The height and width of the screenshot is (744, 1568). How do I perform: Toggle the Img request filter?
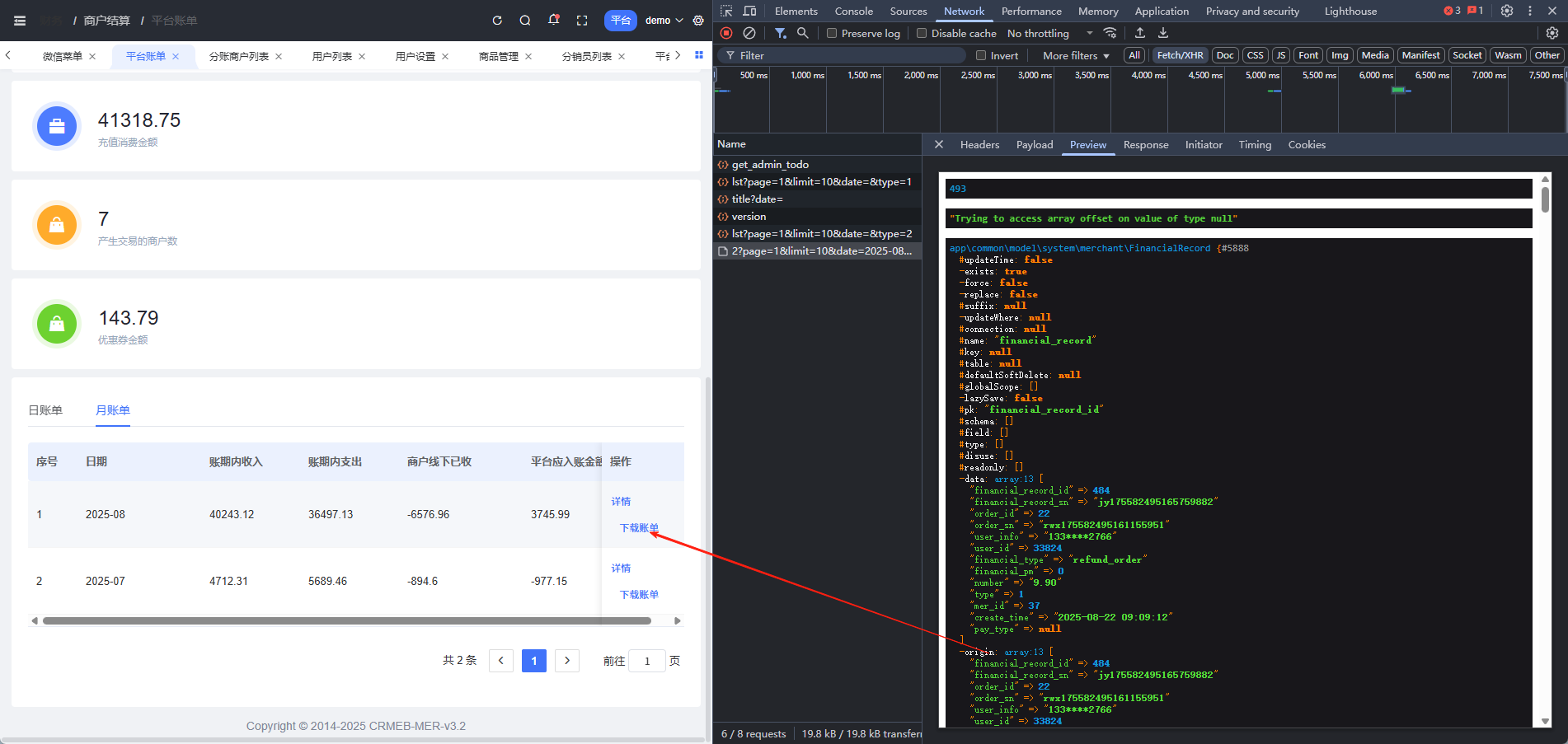(x=1340, y=55)
